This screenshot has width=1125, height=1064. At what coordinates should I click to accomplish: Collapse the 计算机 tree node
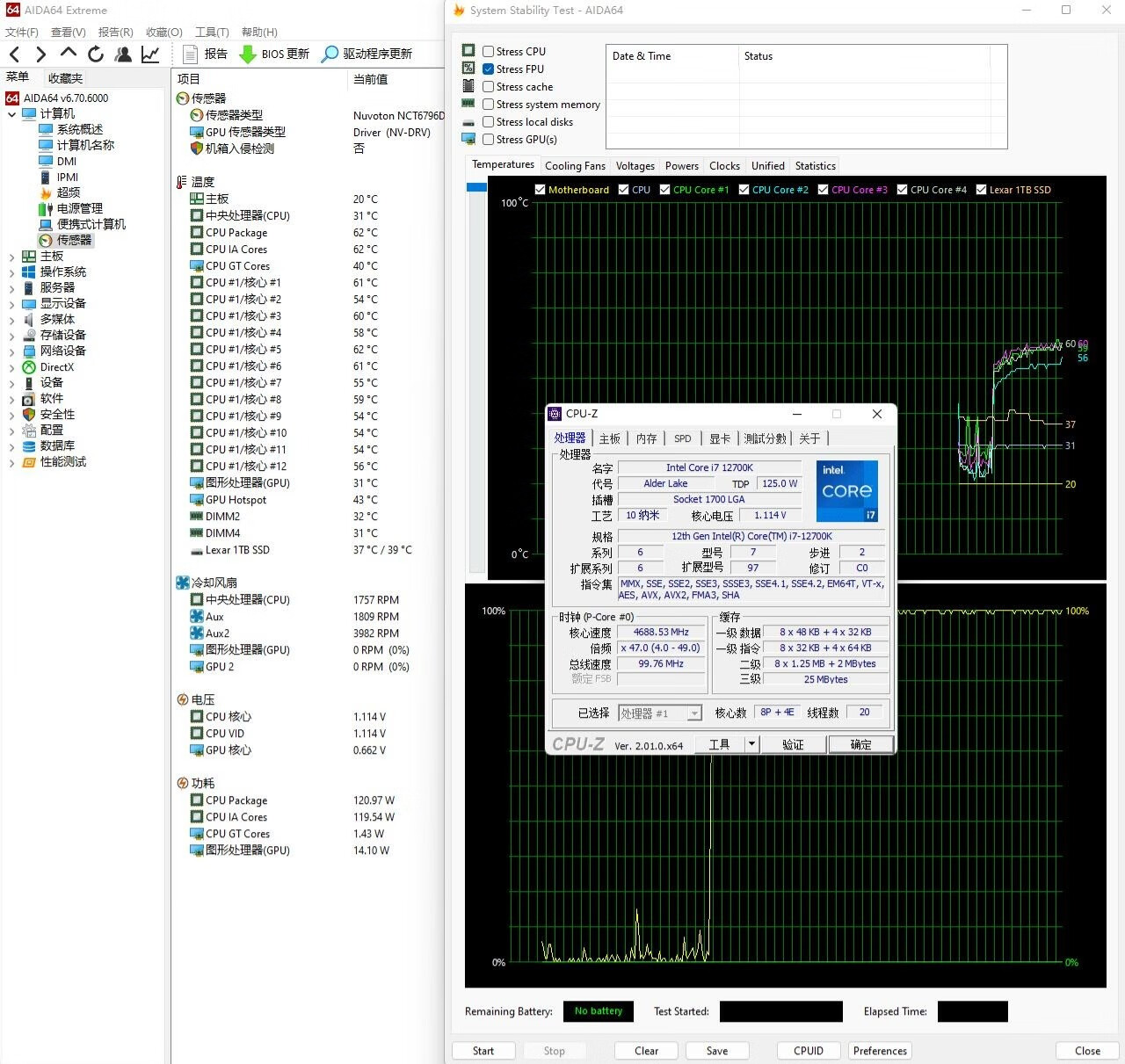[x=11, y=114]
